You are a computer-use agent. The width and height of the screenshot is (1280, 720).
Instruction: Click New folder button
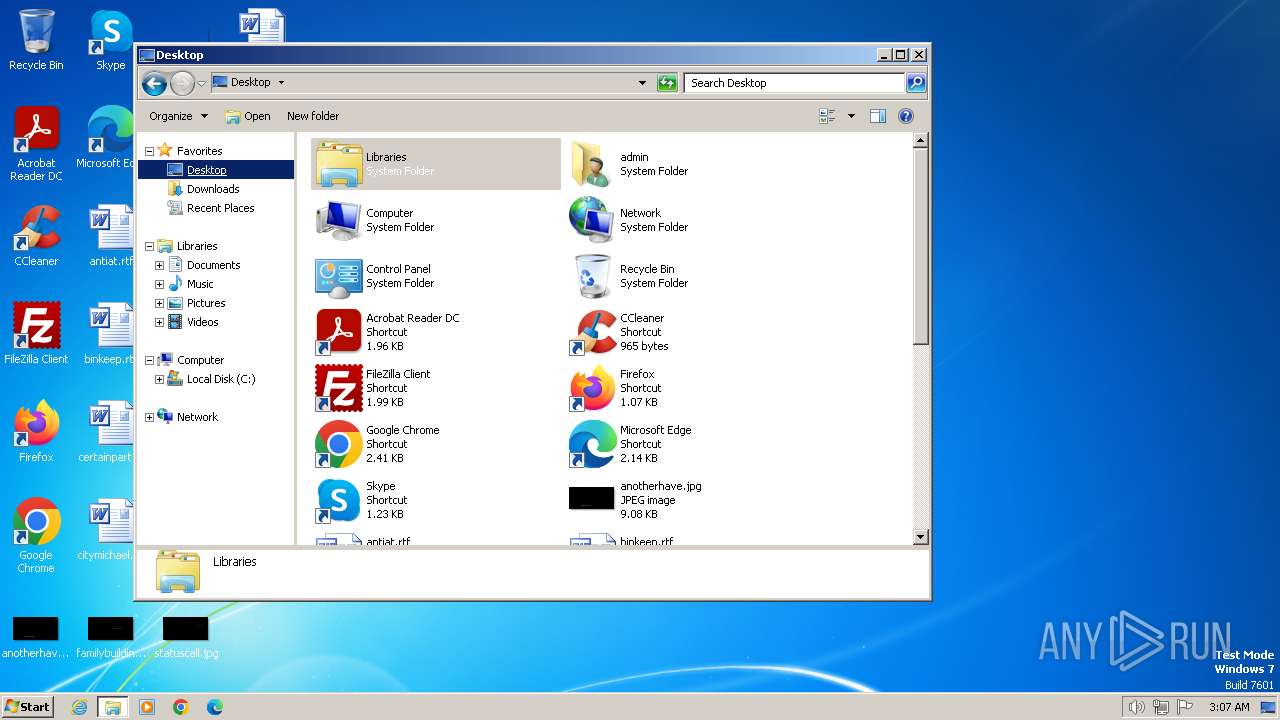[313, 116]
